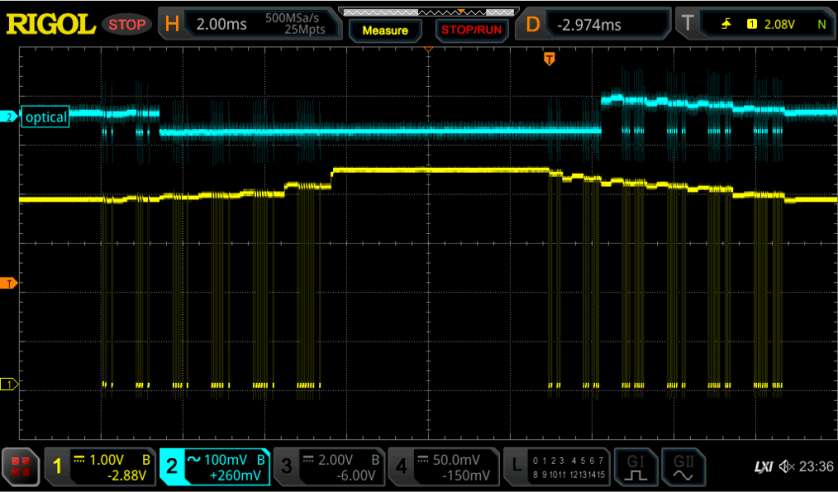Viewport: 838px width, 492px height.
Task: Click the orange T trigger level marker
Action: click(9, 284)
